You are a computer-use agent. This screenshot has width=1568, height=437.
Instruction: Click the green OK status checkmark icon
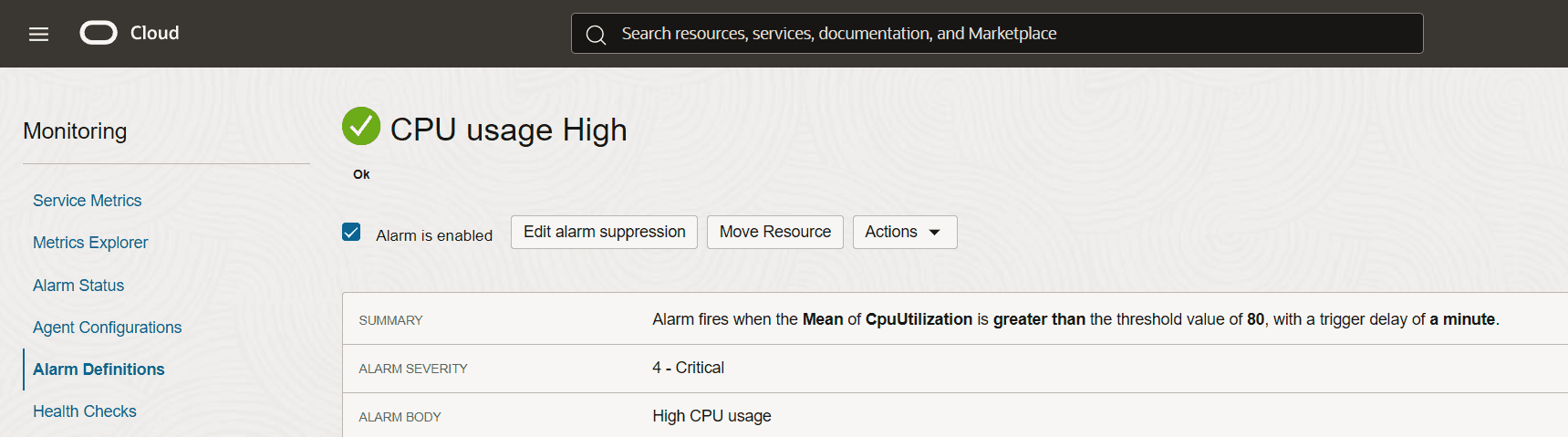click(x=361, y=126)
